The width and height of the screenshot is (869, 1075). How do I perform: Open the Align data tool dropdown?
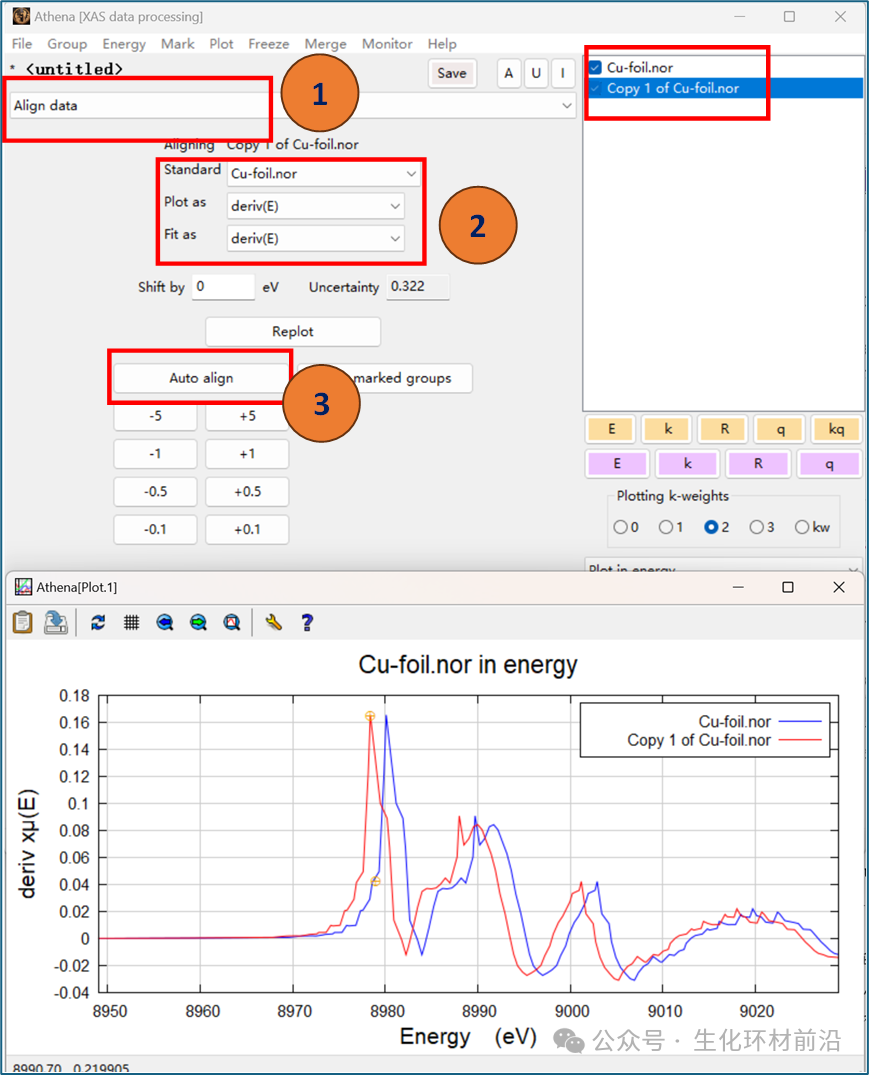[293, 106]
